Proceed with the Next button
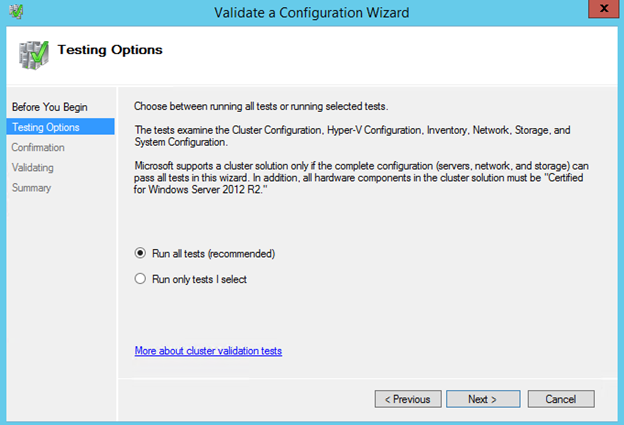This screenshot has height=425, width=624. 481,399
